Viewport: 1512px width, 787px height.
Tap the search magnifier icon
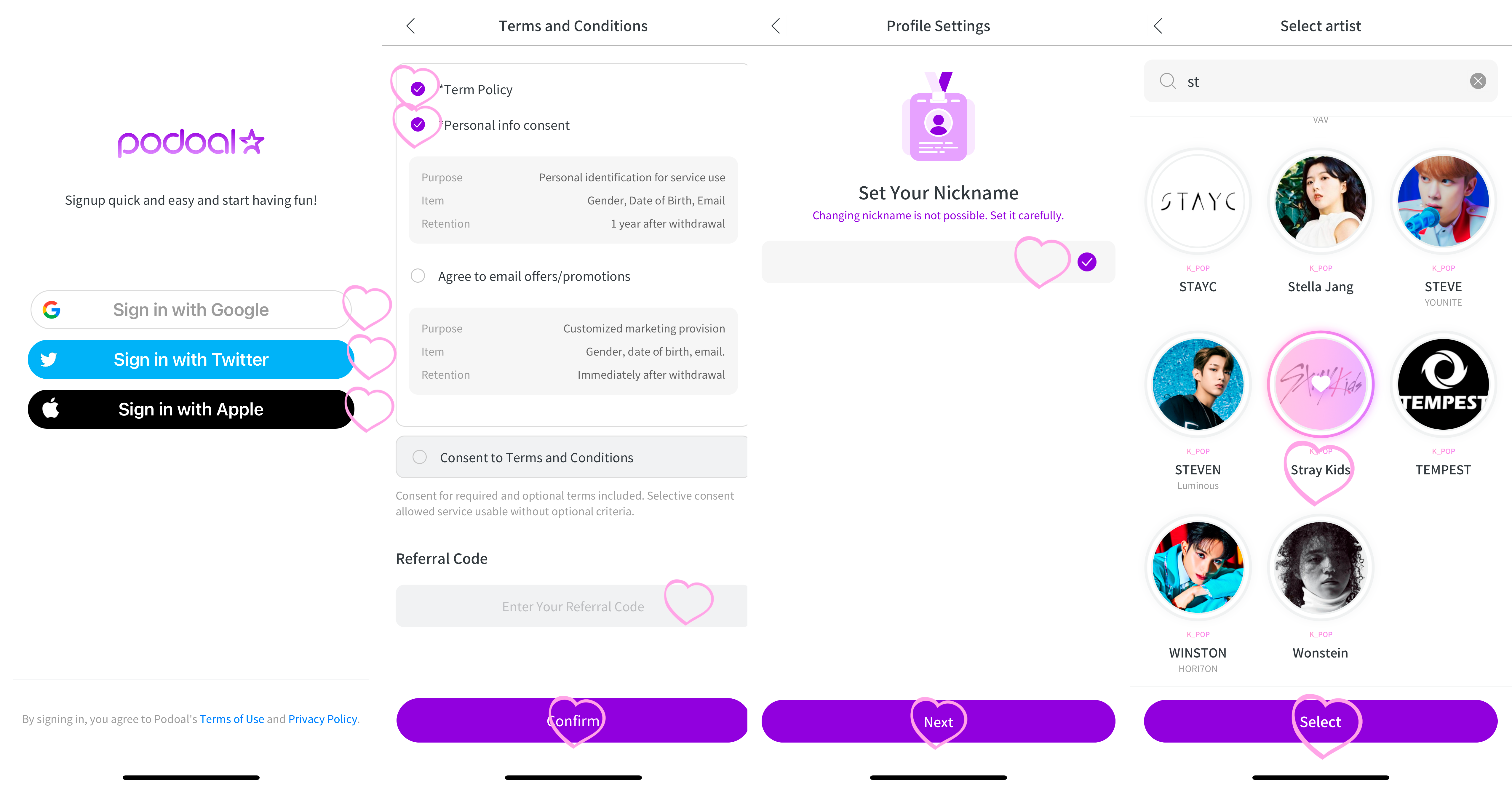1167,81
